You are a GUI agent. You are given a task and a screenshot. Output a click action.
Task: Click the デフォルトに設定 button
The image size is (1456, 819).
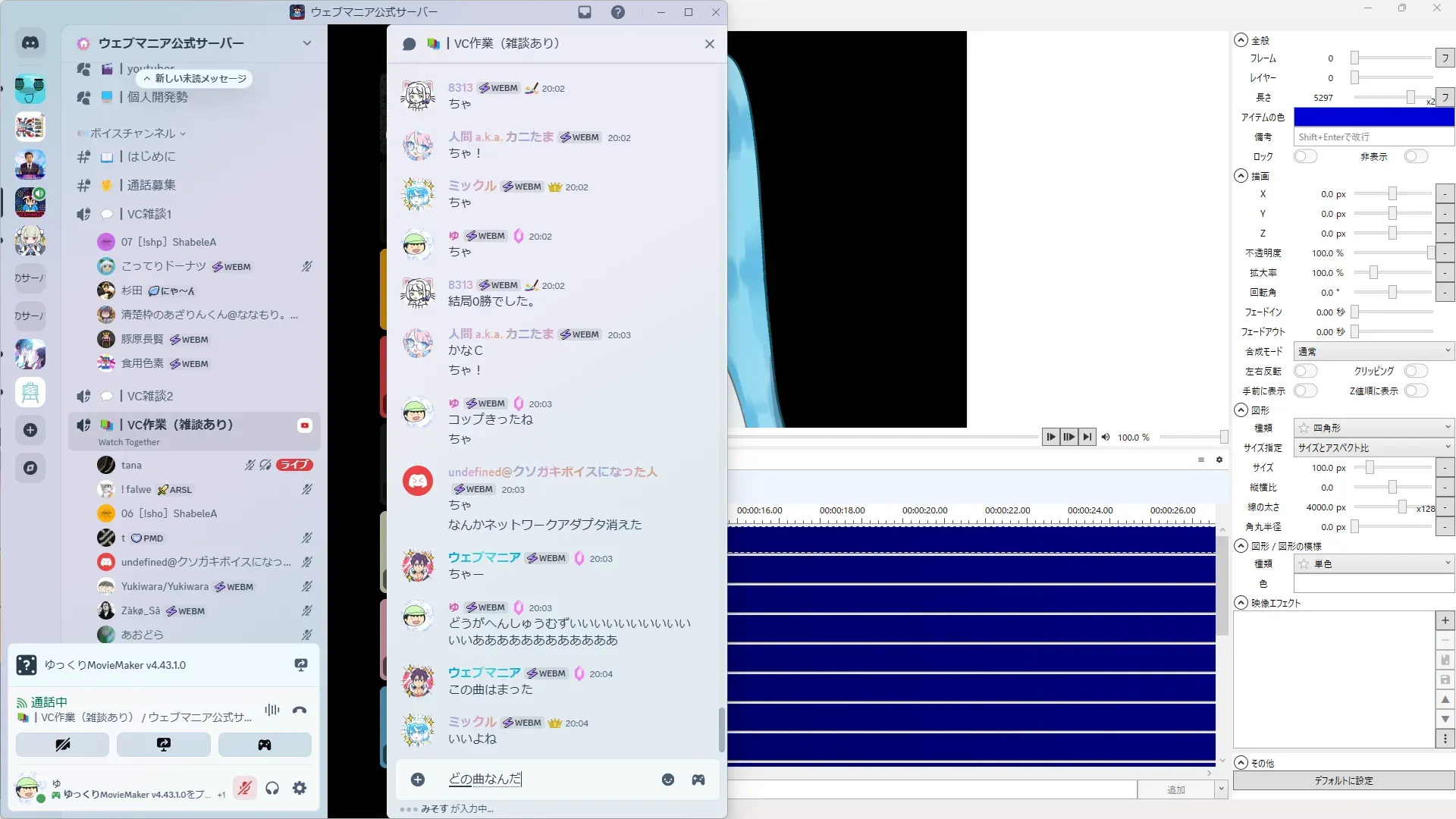tap(1343, 780)
